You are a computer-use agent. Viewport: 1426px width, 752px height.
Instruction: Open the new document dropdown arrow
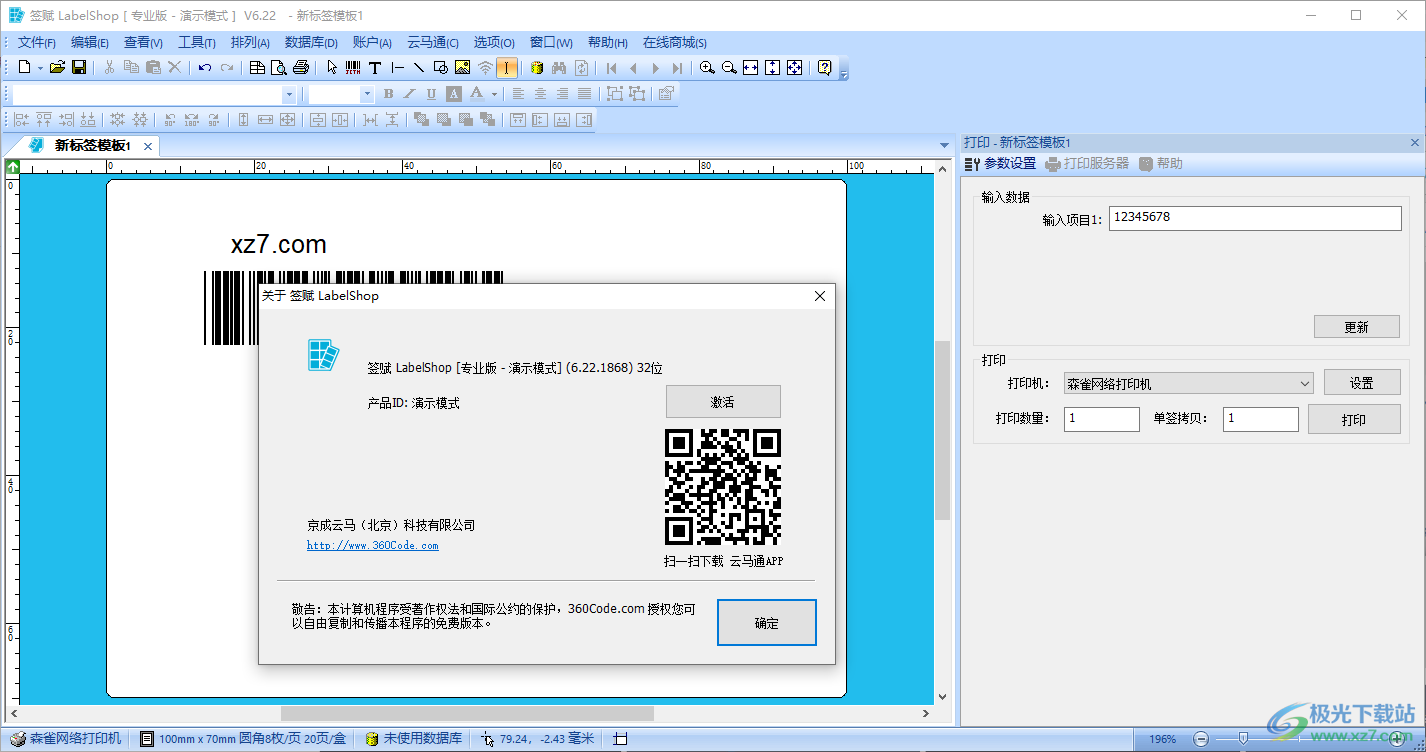40,68
